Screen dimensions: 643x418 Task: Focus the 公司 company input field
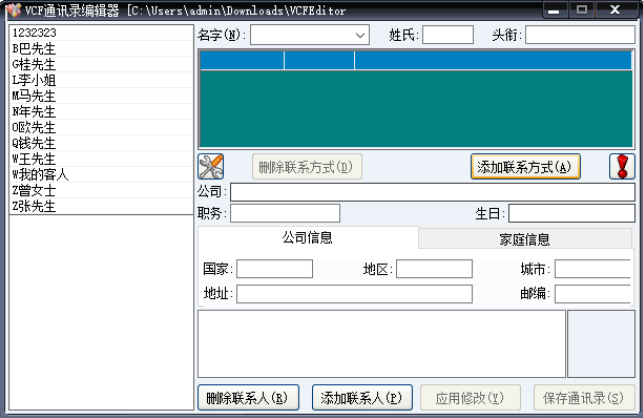[x=433, y=192]
